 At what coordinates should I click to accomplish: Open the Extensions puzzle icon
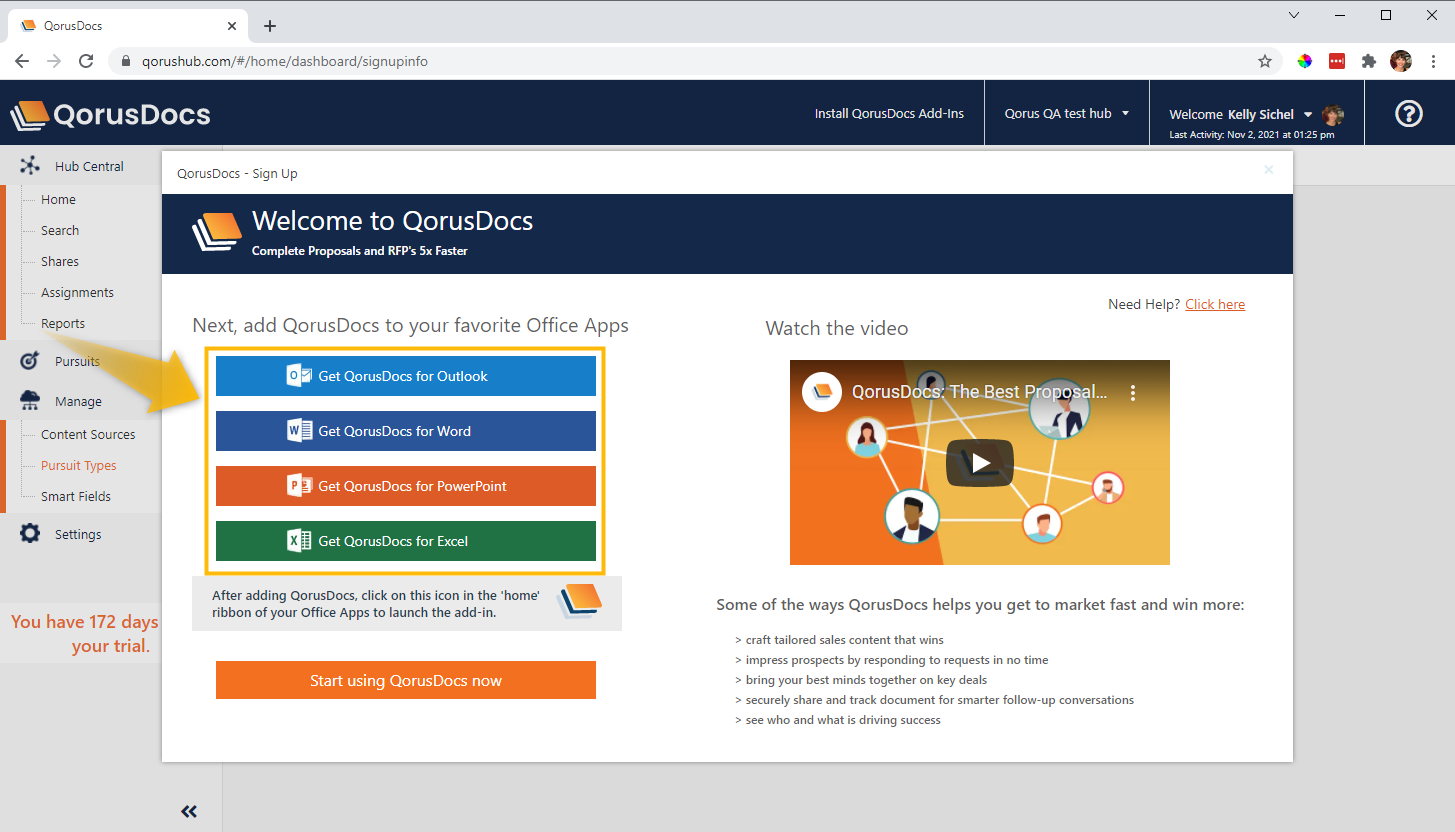coord(1369,61)
